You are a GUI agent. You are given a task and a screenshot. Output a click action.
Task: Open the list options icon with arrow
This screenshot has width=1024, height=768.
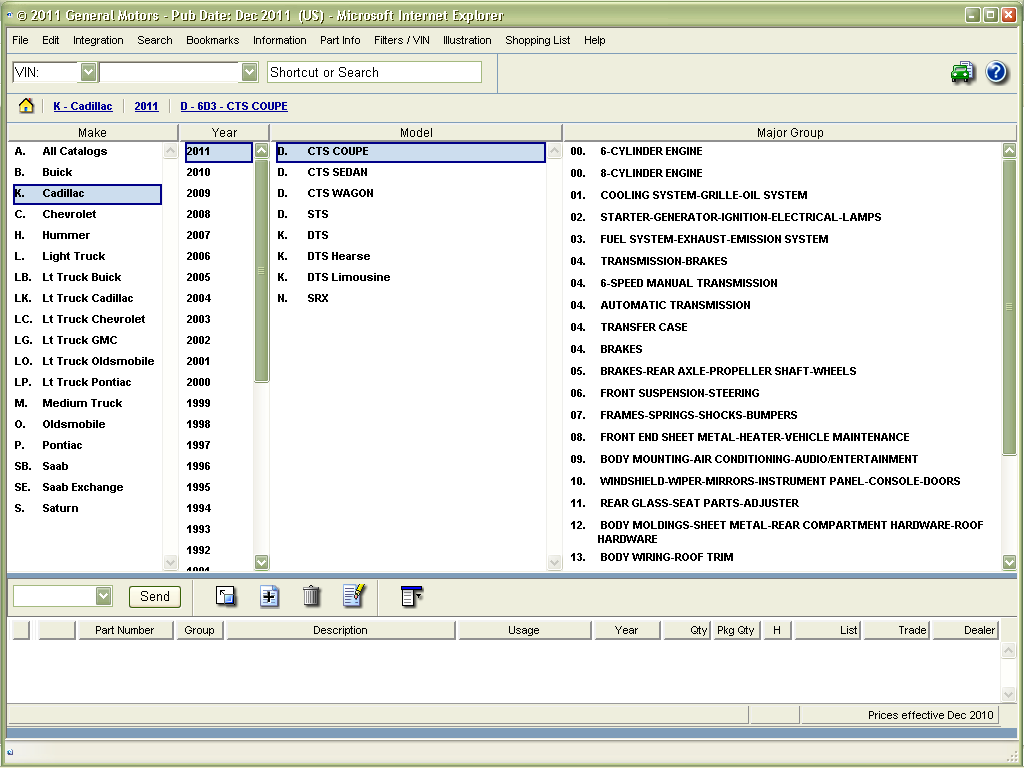411,596
